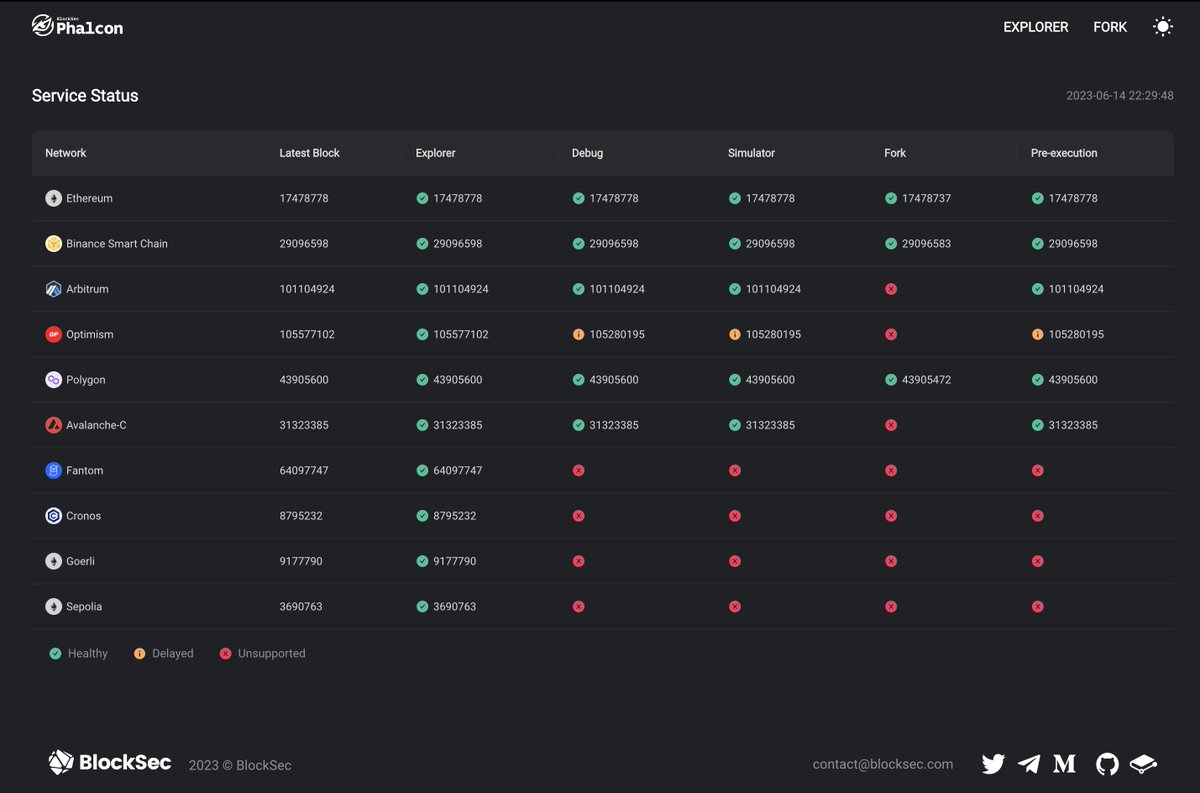Screen dimensions: 1200x793
Task: Click the Debug column header
Action: tap(588, 153)
